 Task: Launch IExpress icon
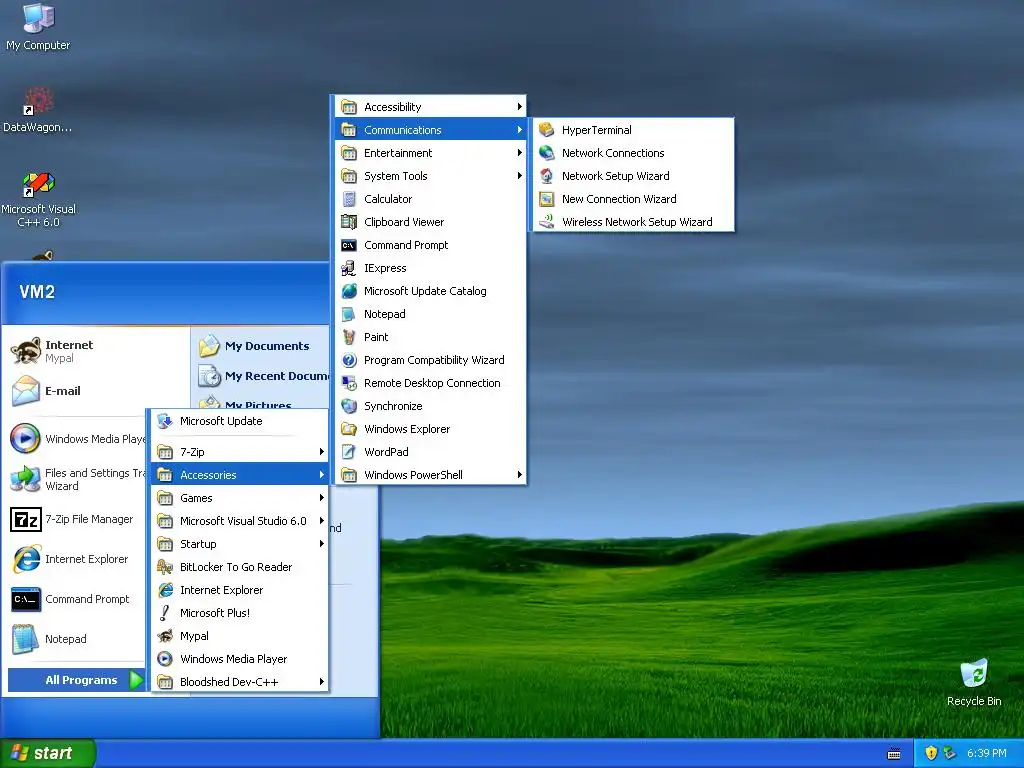pyautogui.click(x=349, y=268)
